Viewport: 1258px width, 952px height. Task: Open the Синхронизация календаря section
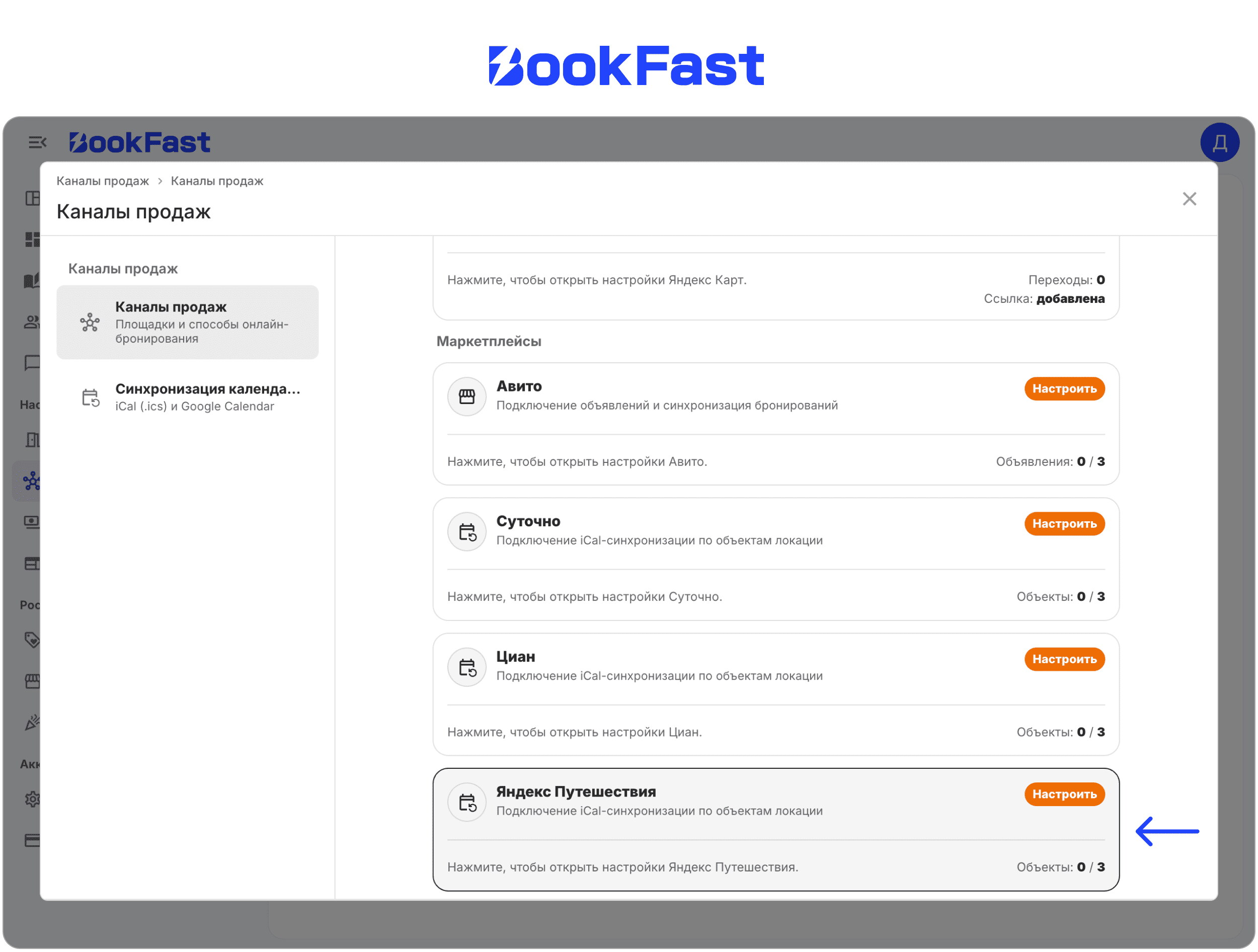[187, 397]
